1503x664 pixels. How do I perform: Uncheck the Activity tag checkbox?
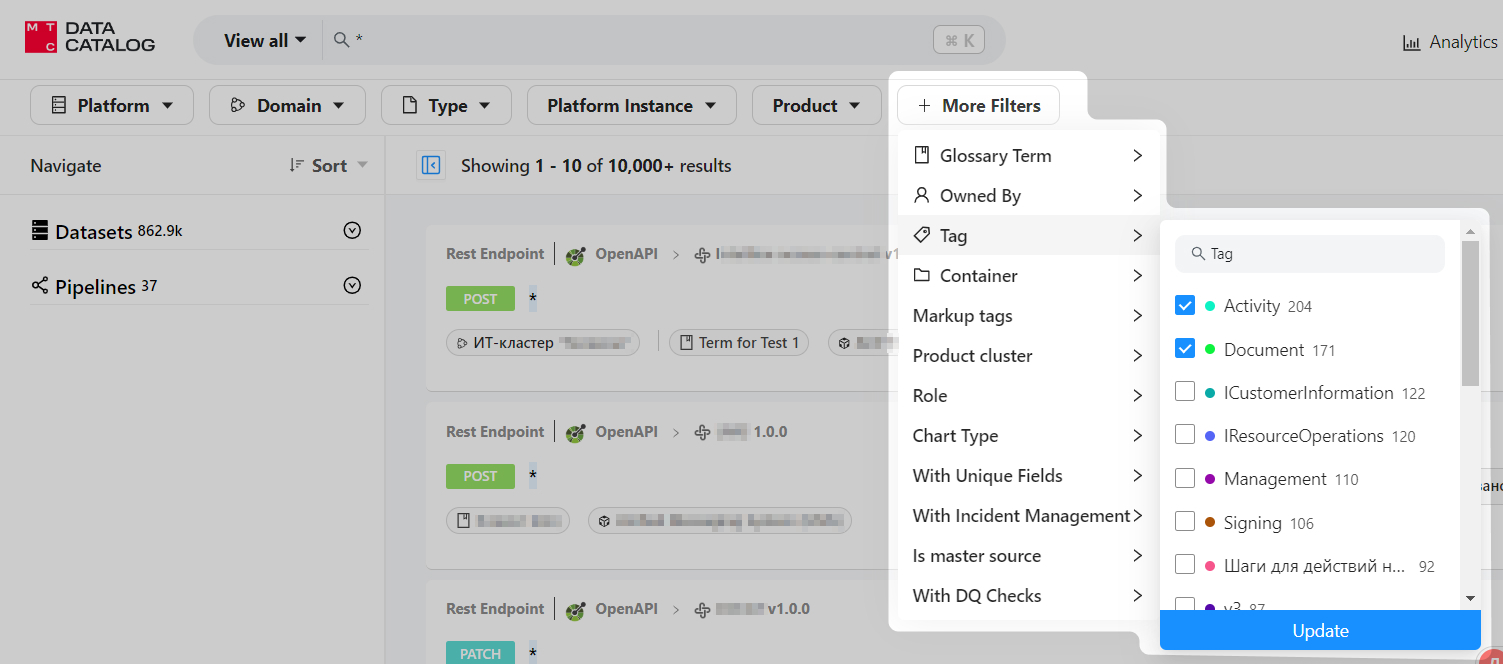coord(1185,305)
